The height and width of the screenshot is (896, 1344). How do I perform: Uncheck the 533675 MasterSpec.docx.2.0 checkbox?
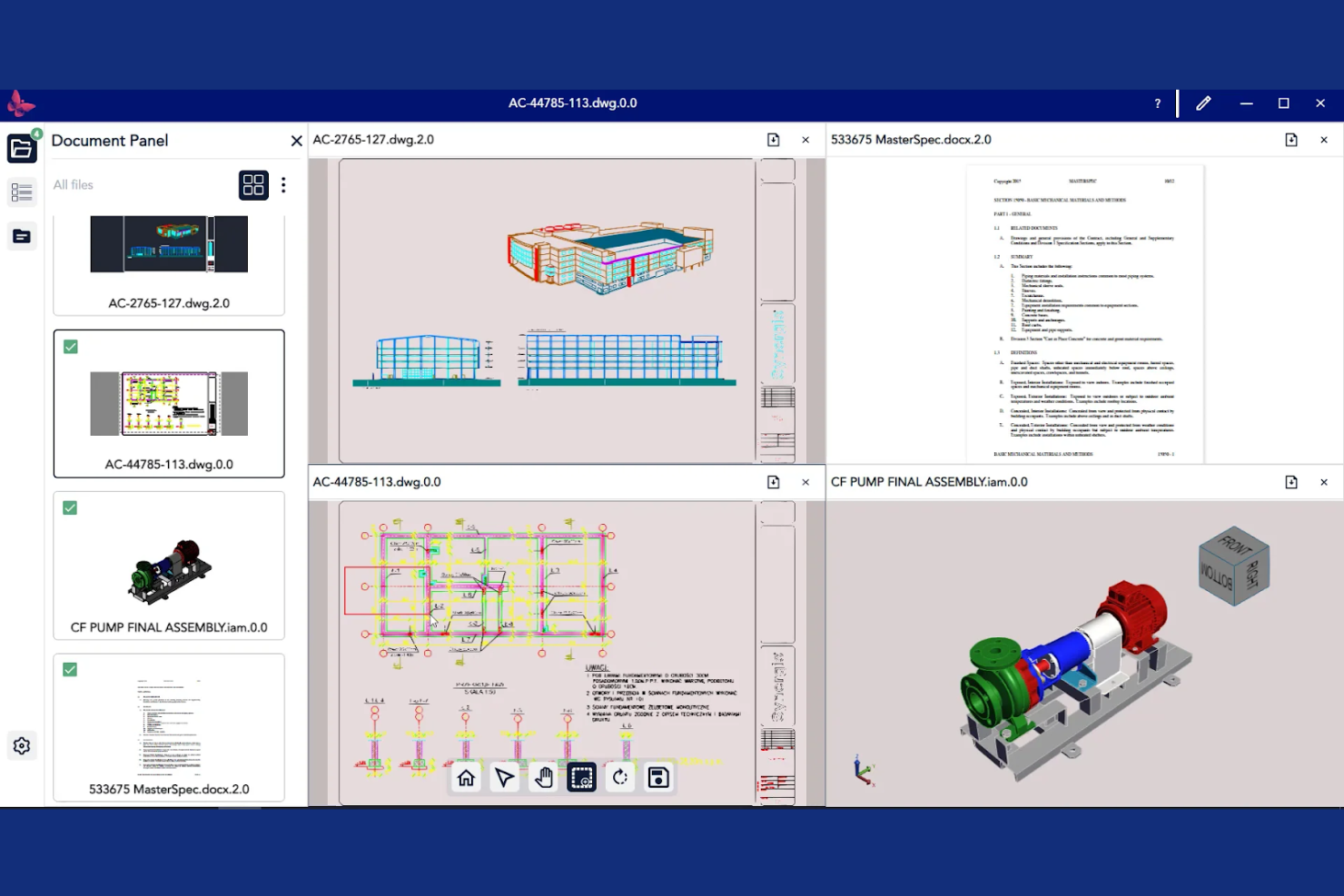click(x=70, y=670)
